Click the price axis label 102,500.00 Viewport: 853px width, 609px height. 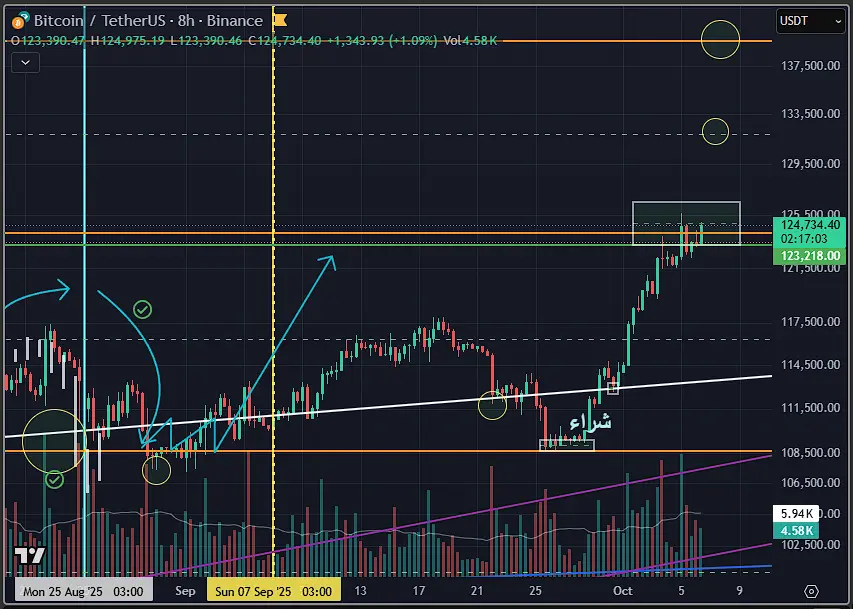(x=810, y=545)
